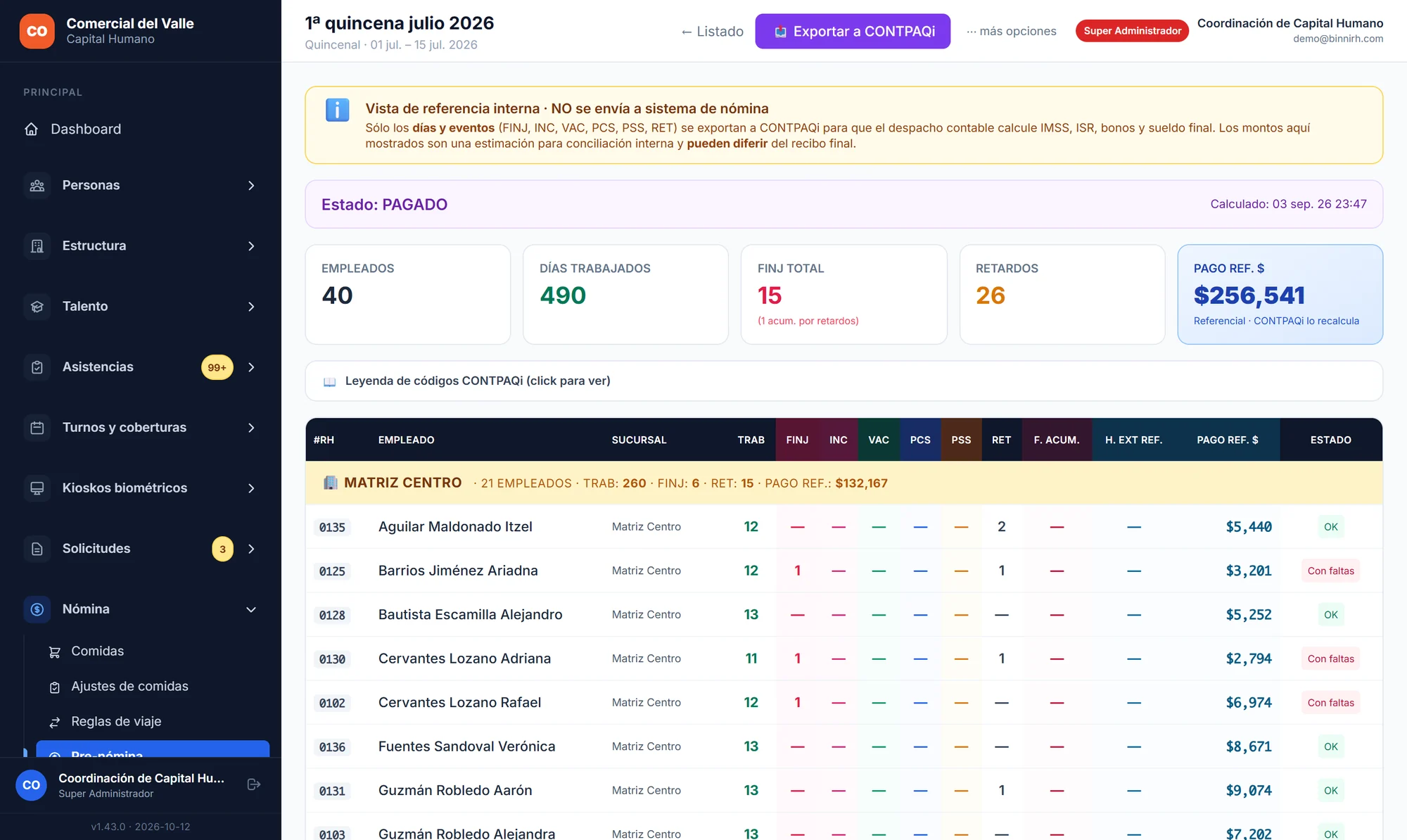This screenshot has width=1407, height=840.
Task: Expand the Leyenda de códigos CONTPAQi panel
Action: 843,381
